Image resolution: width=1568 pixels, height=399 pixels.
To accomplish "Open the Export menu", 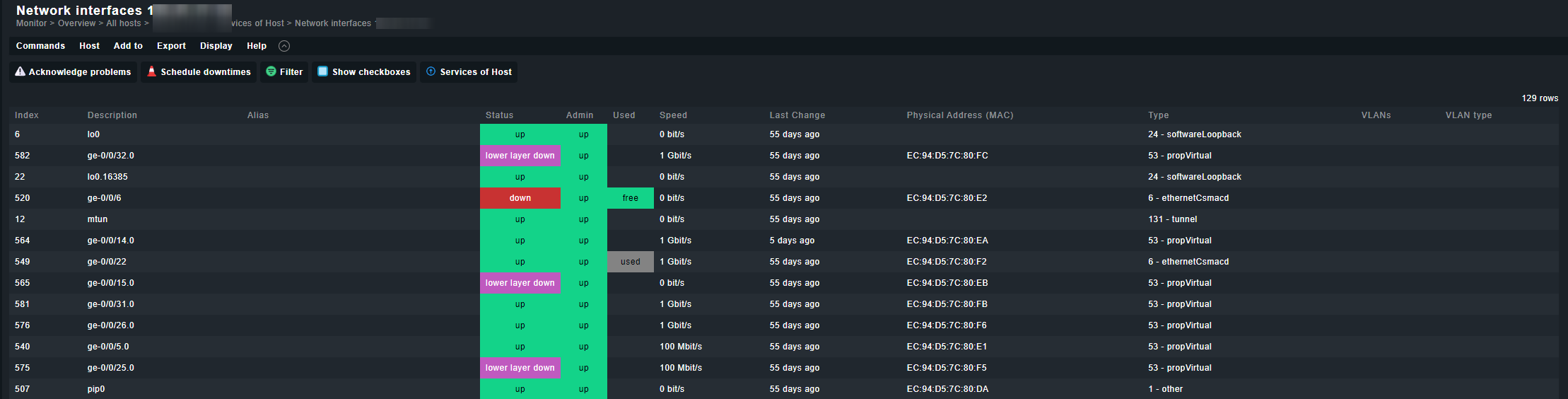I will point(171,46).
